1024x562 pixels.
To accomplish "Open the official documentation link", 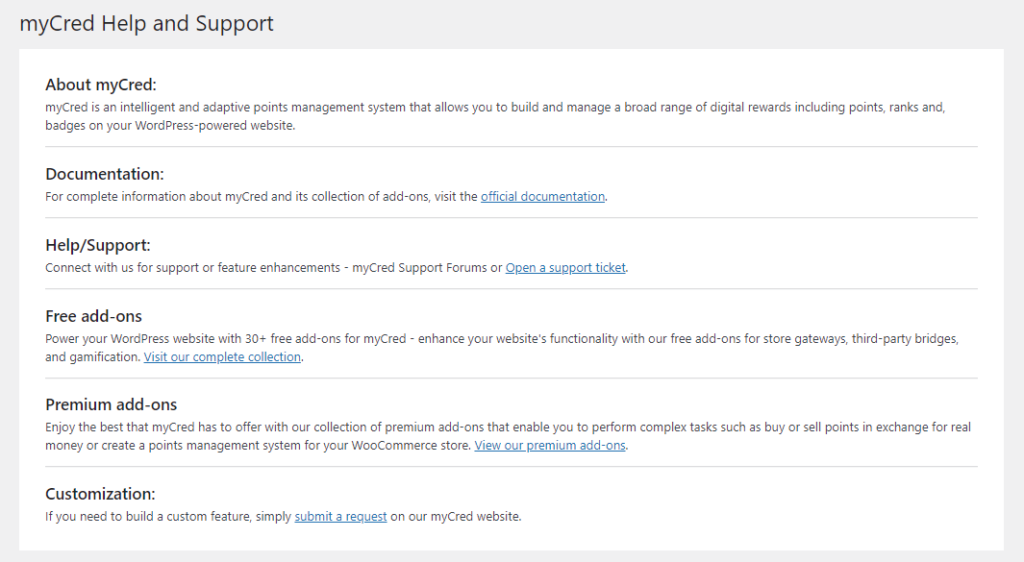I will coord(543,196).
